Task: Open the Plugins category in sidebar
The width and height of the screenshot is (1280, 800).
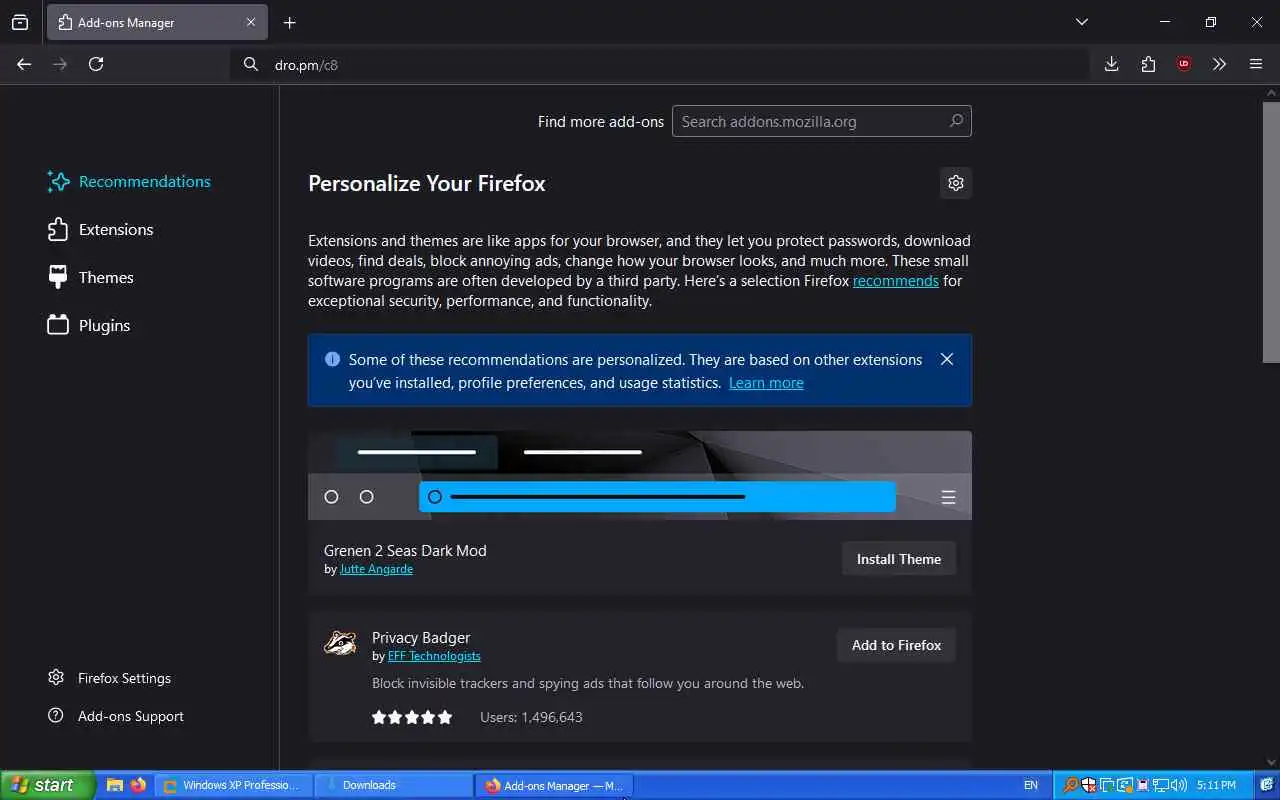Action: click(89, 325)
